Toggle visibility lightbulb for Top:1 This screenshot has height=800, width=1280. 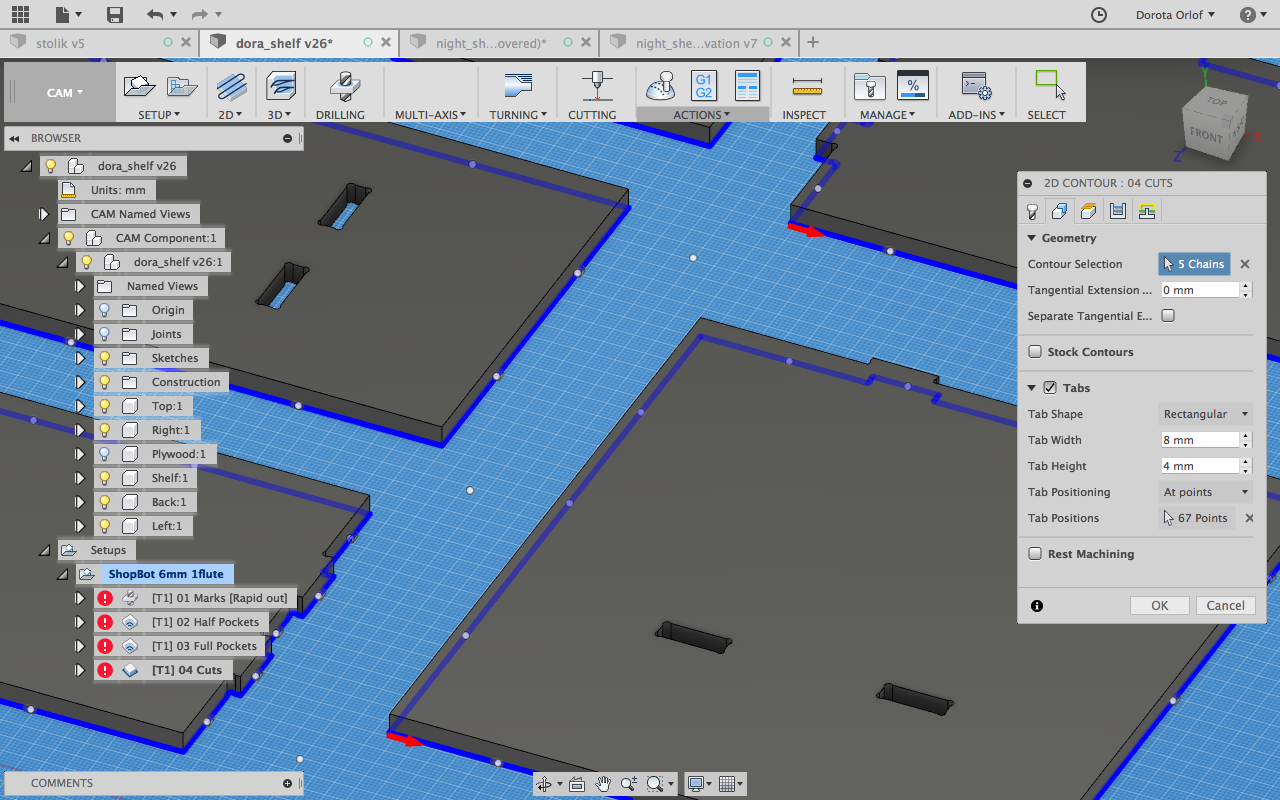[x=105, y=406]
